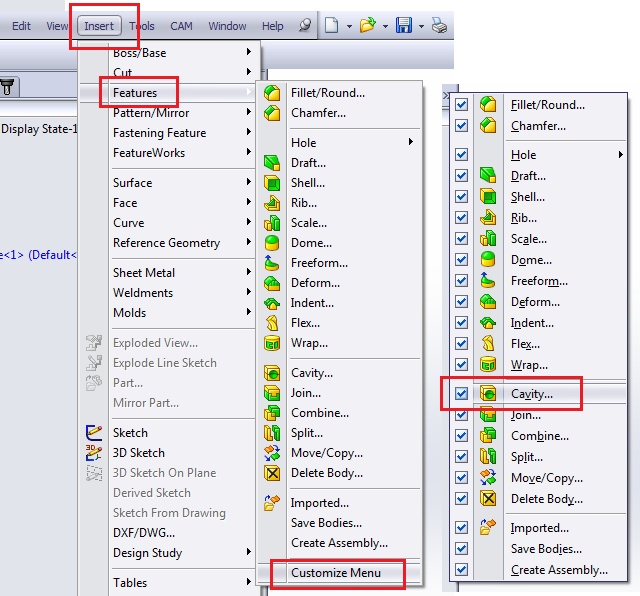Select Design Study in Insert menu
The width and height of the screenshot is (640, 596).
(x=147, y=552)
